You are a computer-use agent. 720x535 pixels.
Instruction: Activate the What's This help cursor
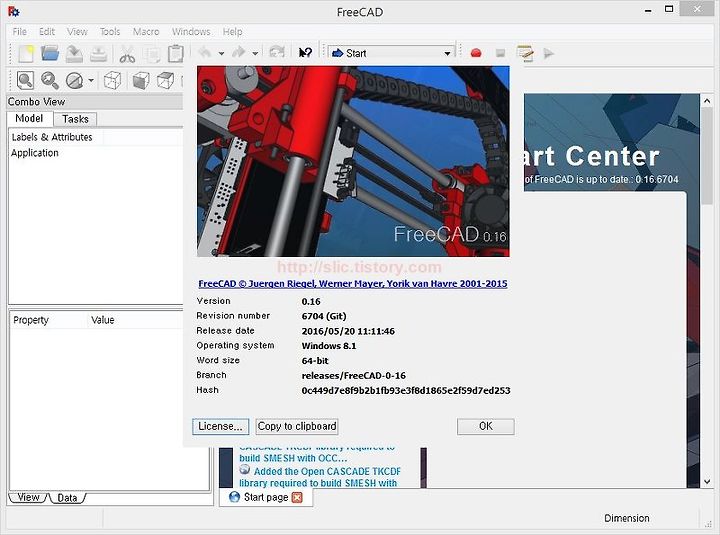tap(305, 53)
